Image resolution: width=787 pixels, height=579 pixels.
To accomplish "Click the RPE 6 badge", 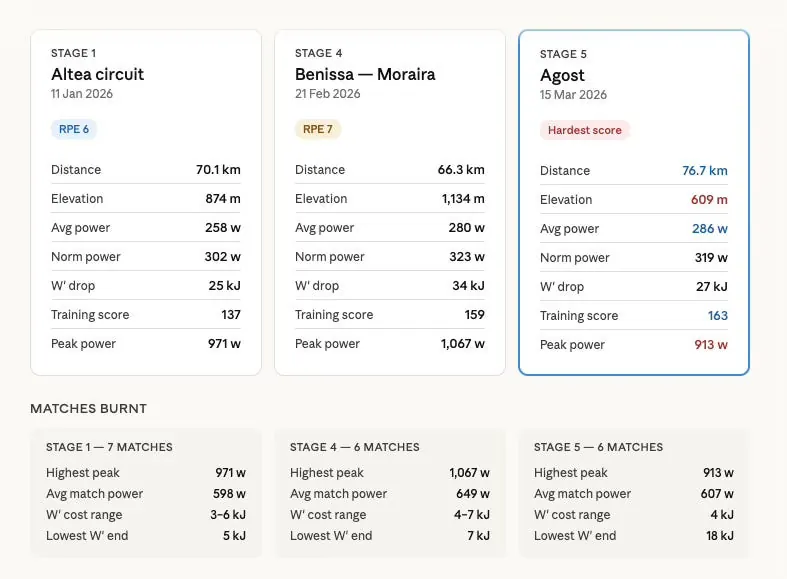I will (74, 129).
